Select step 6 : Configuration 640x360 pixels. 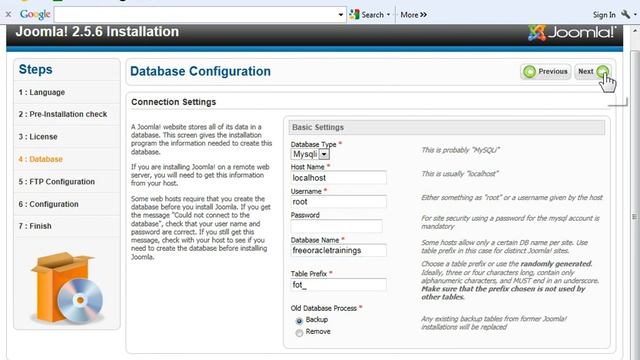click(x=49, y=204)
